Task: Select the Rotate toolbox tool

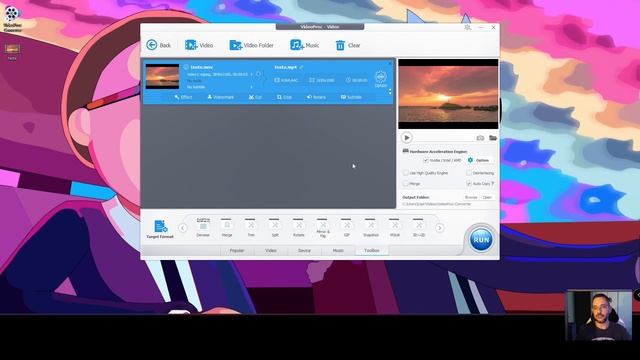Action: point(299,228)
